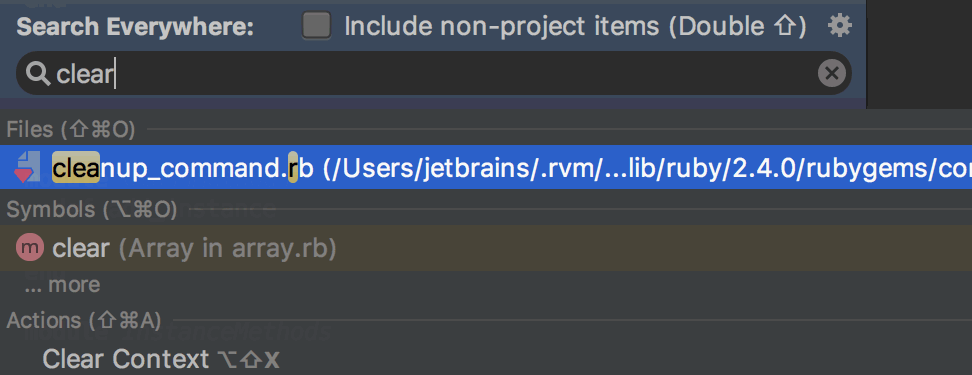Image resolution: width=972 pixels, height=375 pixels.
Task: Click the magnifying glass search icon
Action: coord(38,74)
